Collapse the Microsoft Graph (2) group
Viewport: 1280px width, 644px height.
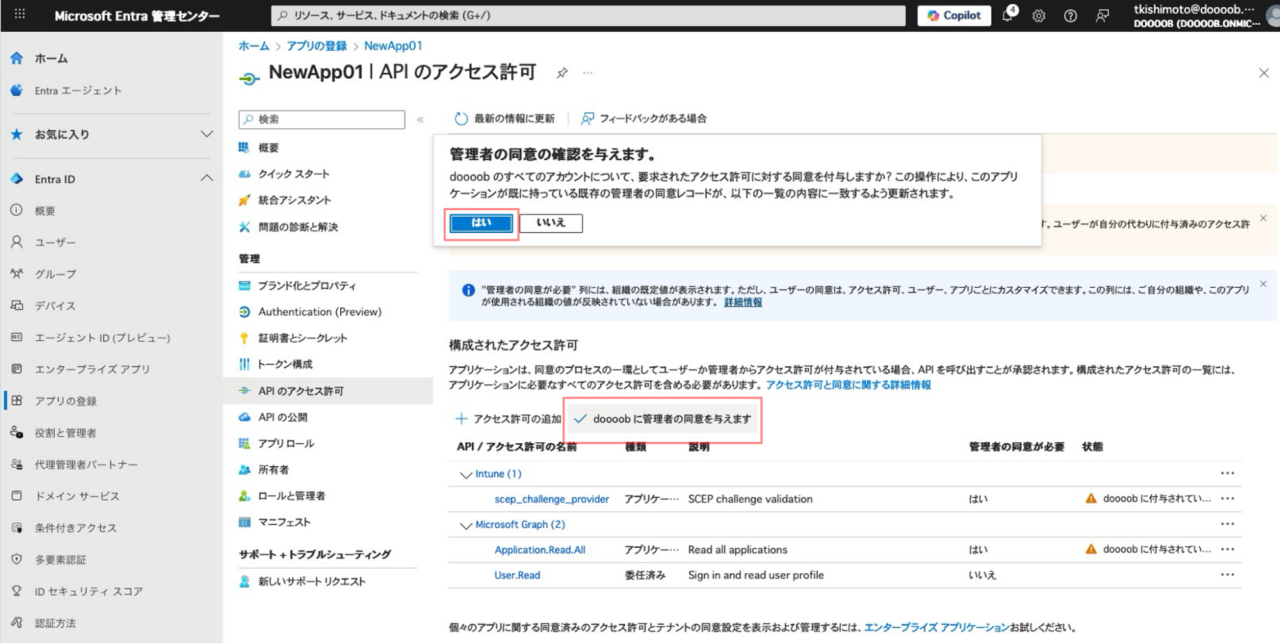pos(466,525)
